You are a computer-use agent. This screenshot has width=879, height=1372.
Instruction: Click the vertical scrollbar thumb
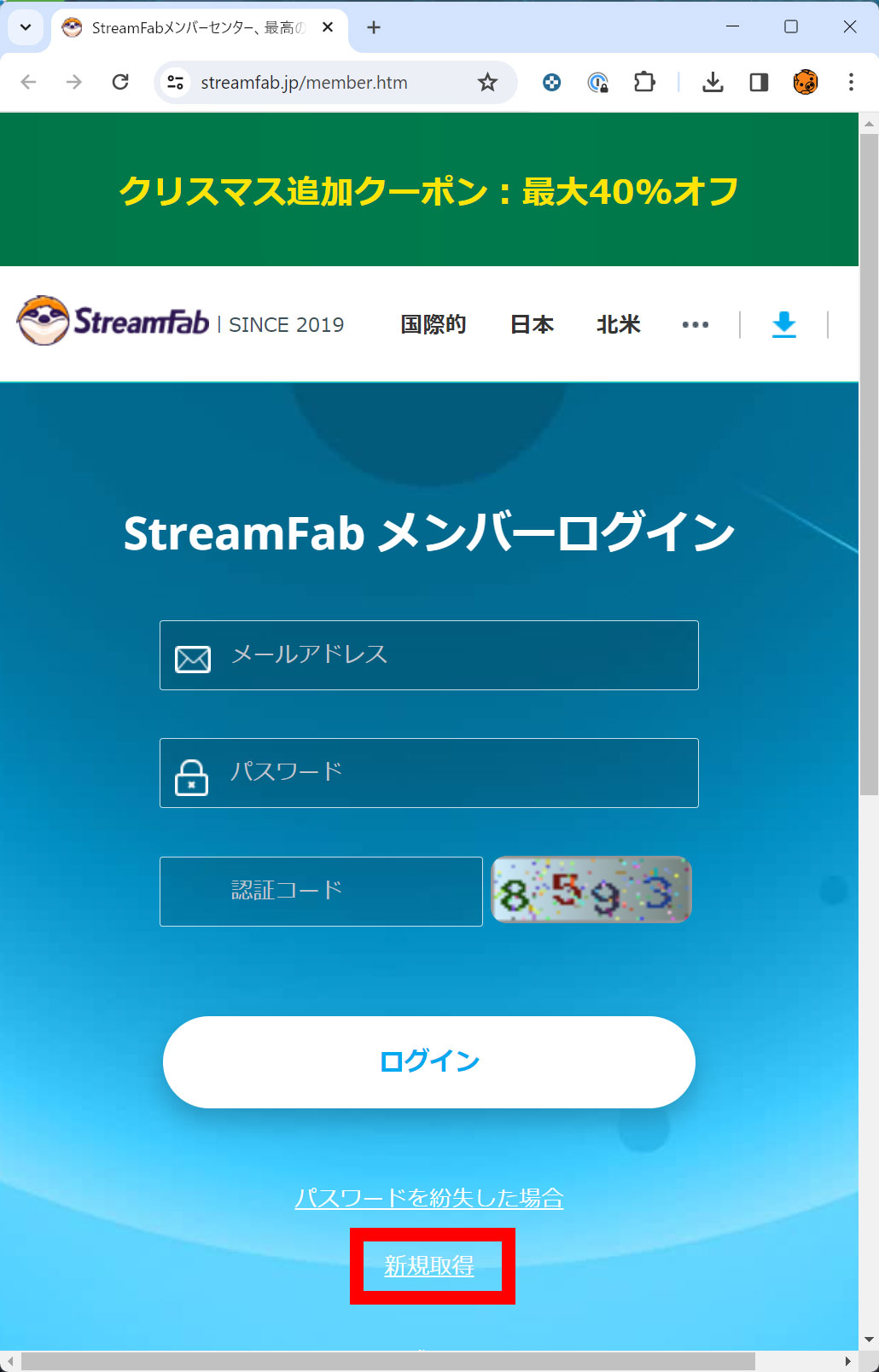pos(869,465)
